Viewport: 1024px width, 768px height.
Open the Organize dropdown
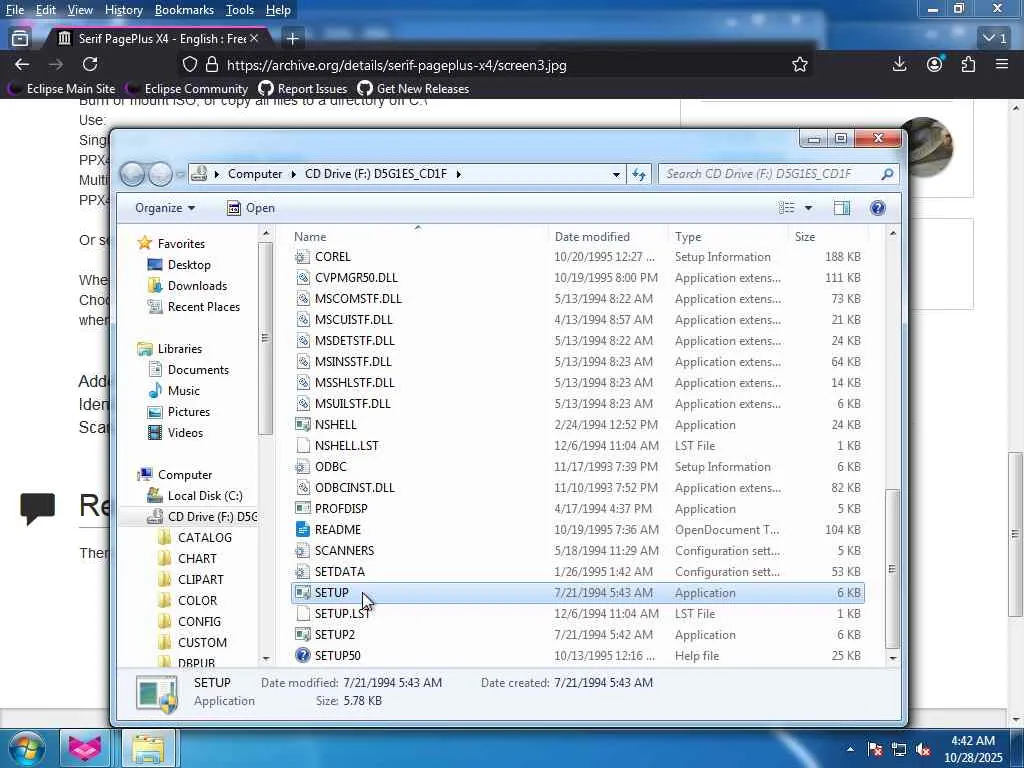[x=165, y=208]
